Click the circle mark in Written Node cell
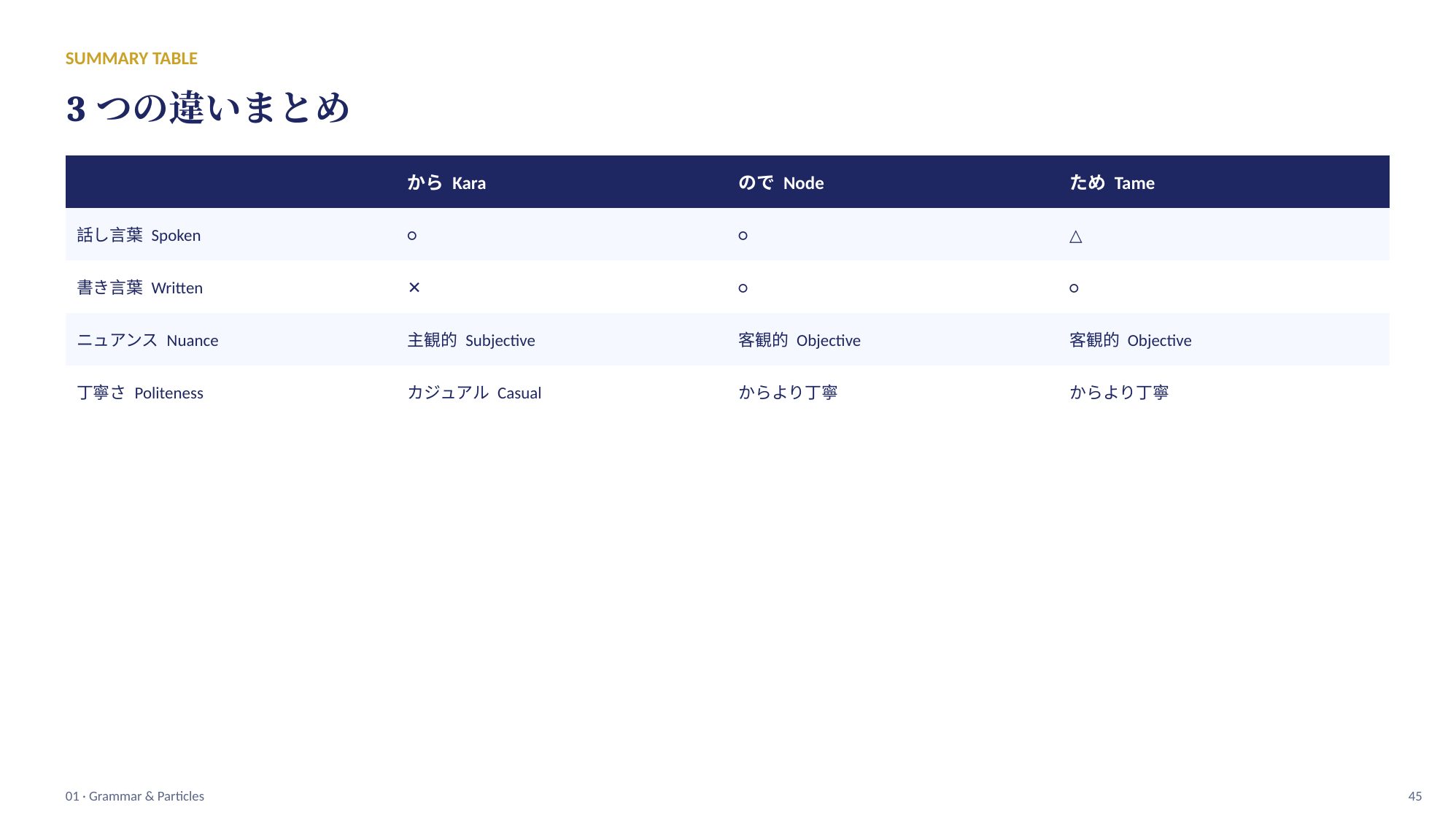1456x821 pixels. coord(743,288)
